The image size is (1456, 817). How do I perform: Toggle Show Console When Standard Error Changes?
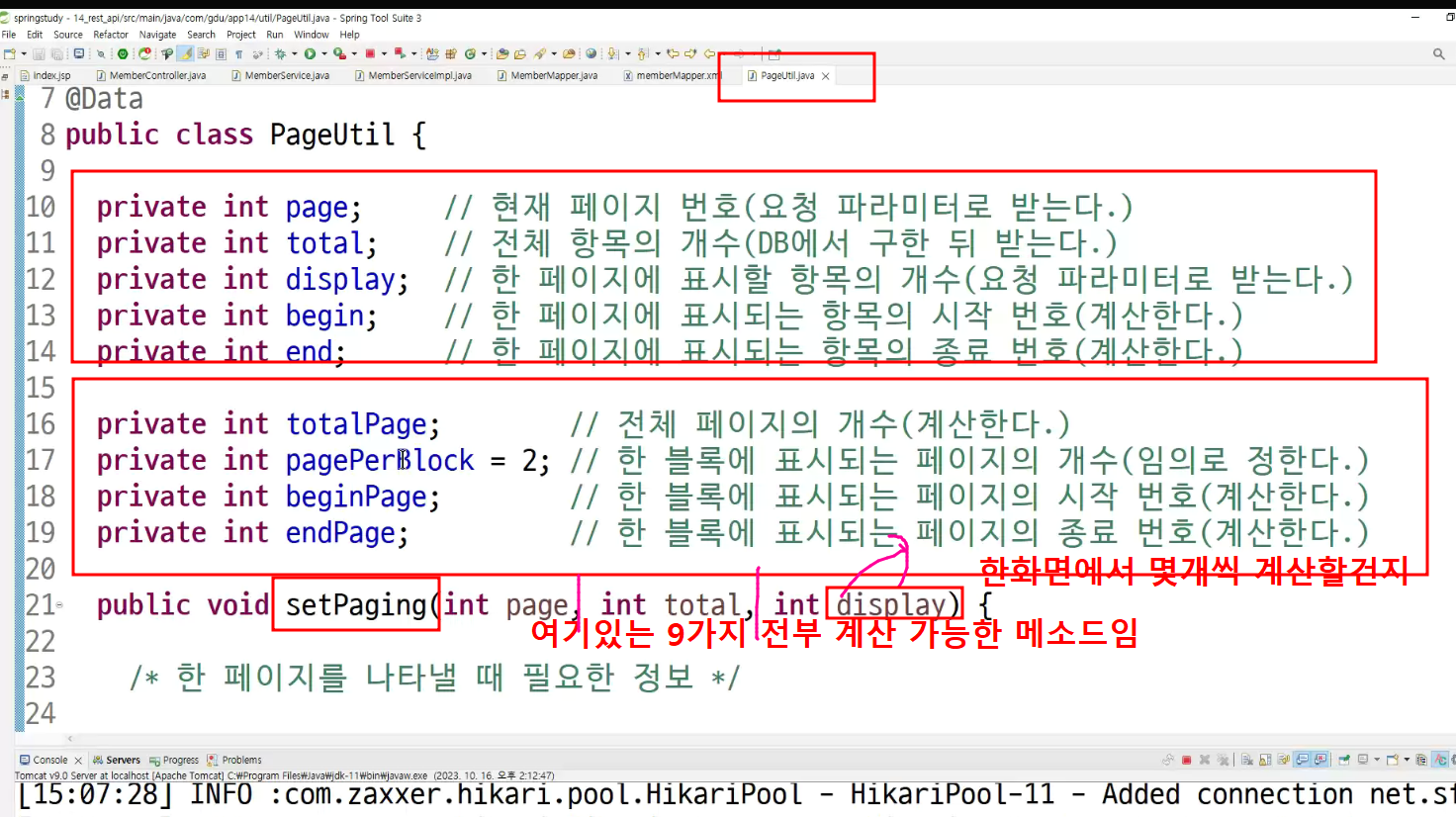1319,760
